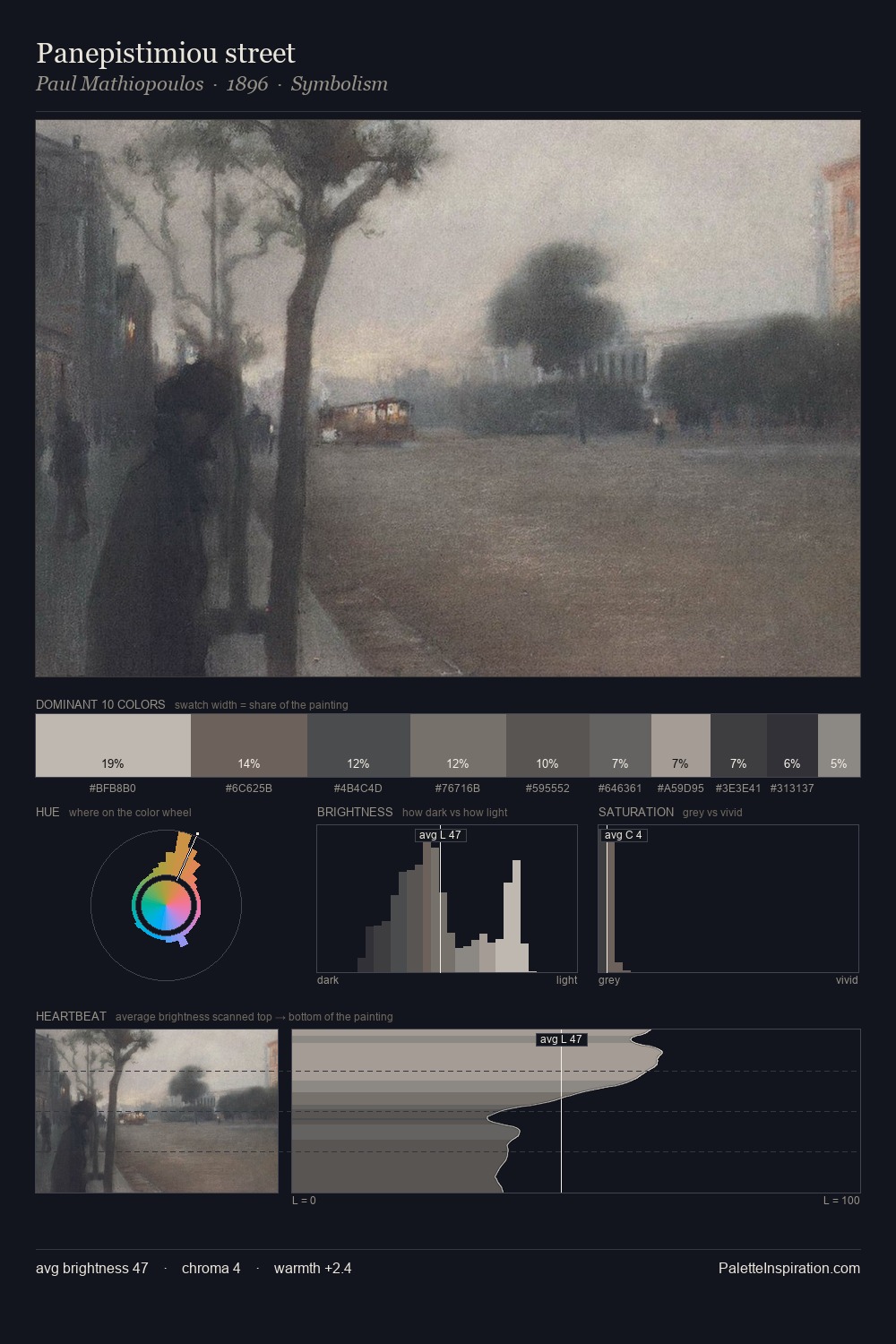Click the 'HUE' section heading
The width and height of the screenshot is (896, 1344).
[x=47, y=812]
